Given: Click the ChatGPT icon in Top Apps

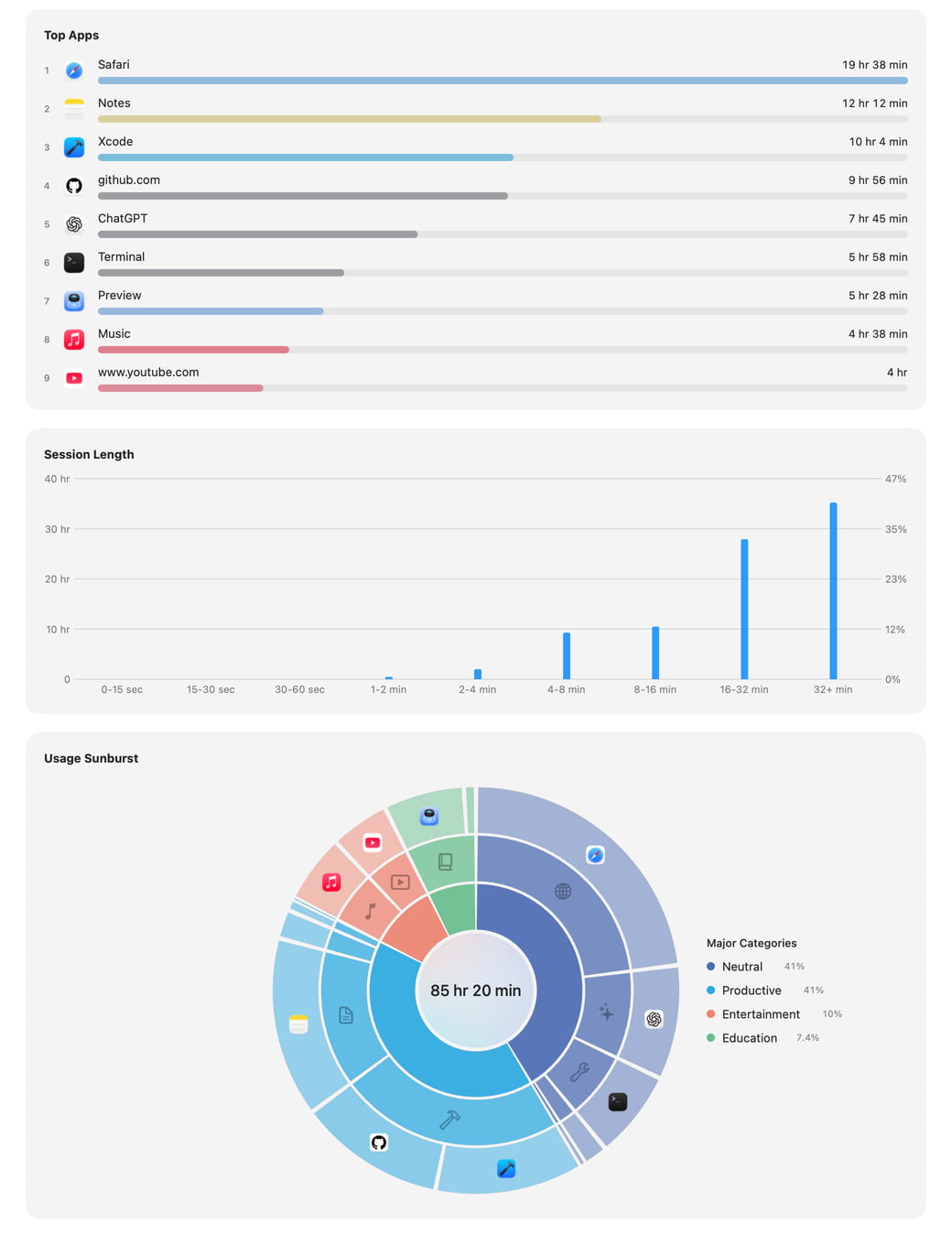Looking at the screenshot, I should (74, 224).
